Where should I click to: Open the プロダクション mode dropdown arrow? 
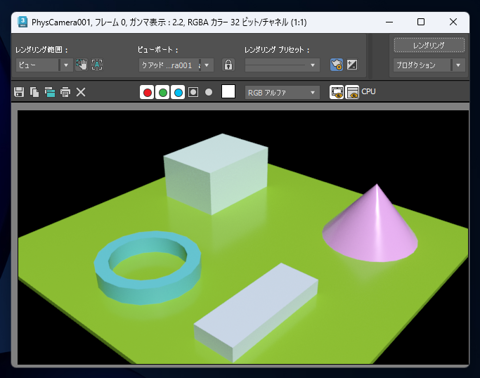click(x=459, y=65)
